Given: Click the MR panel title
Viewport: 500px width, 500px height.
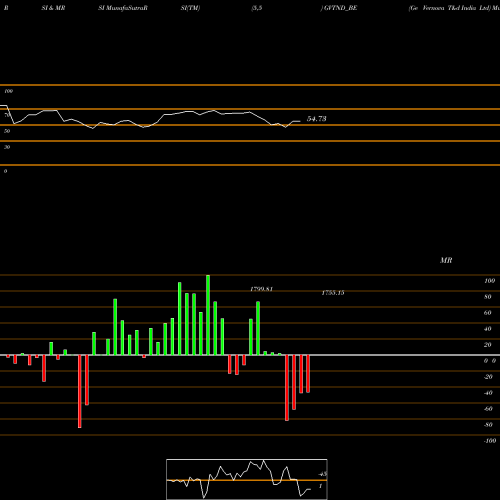Looking at the screenshot, I should [446, 260].
